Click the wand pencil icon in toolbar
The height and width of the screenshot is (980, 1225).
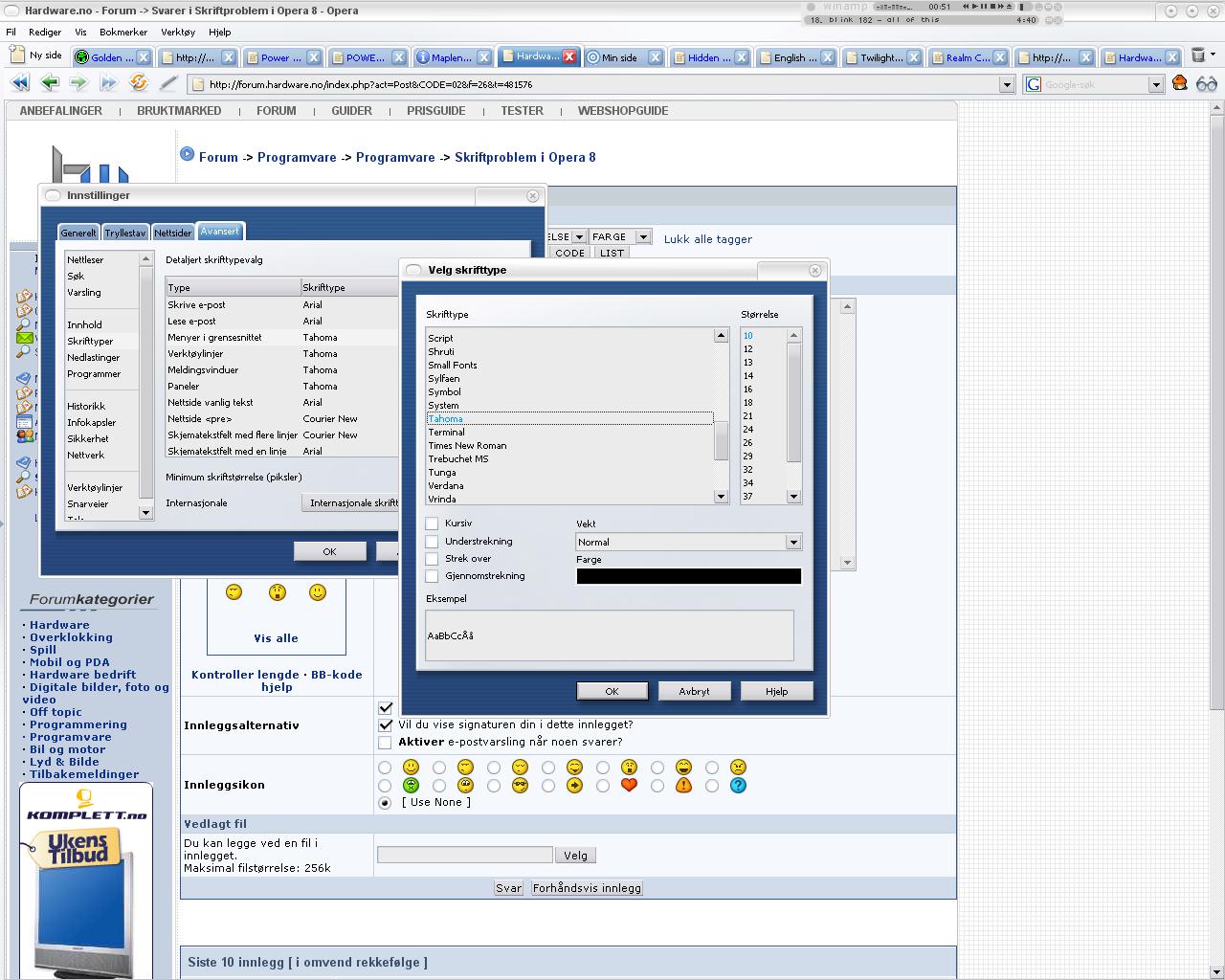pos(168,83)
